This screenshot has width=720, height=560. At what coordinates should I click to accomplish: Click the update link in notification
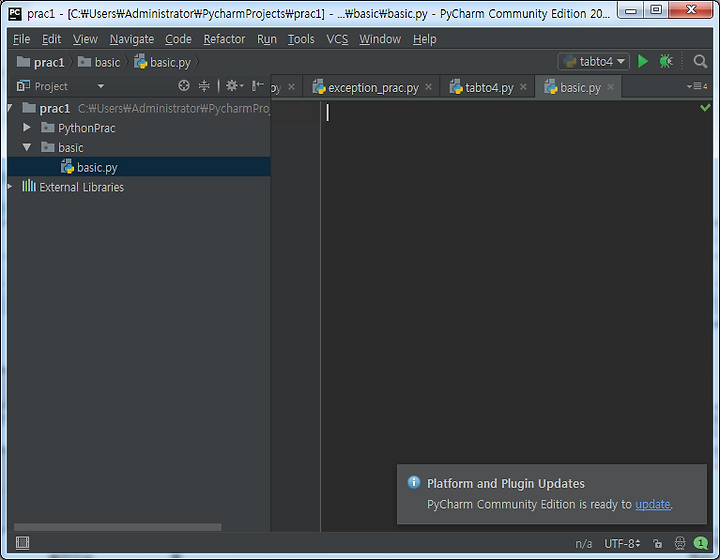(652, 504)
